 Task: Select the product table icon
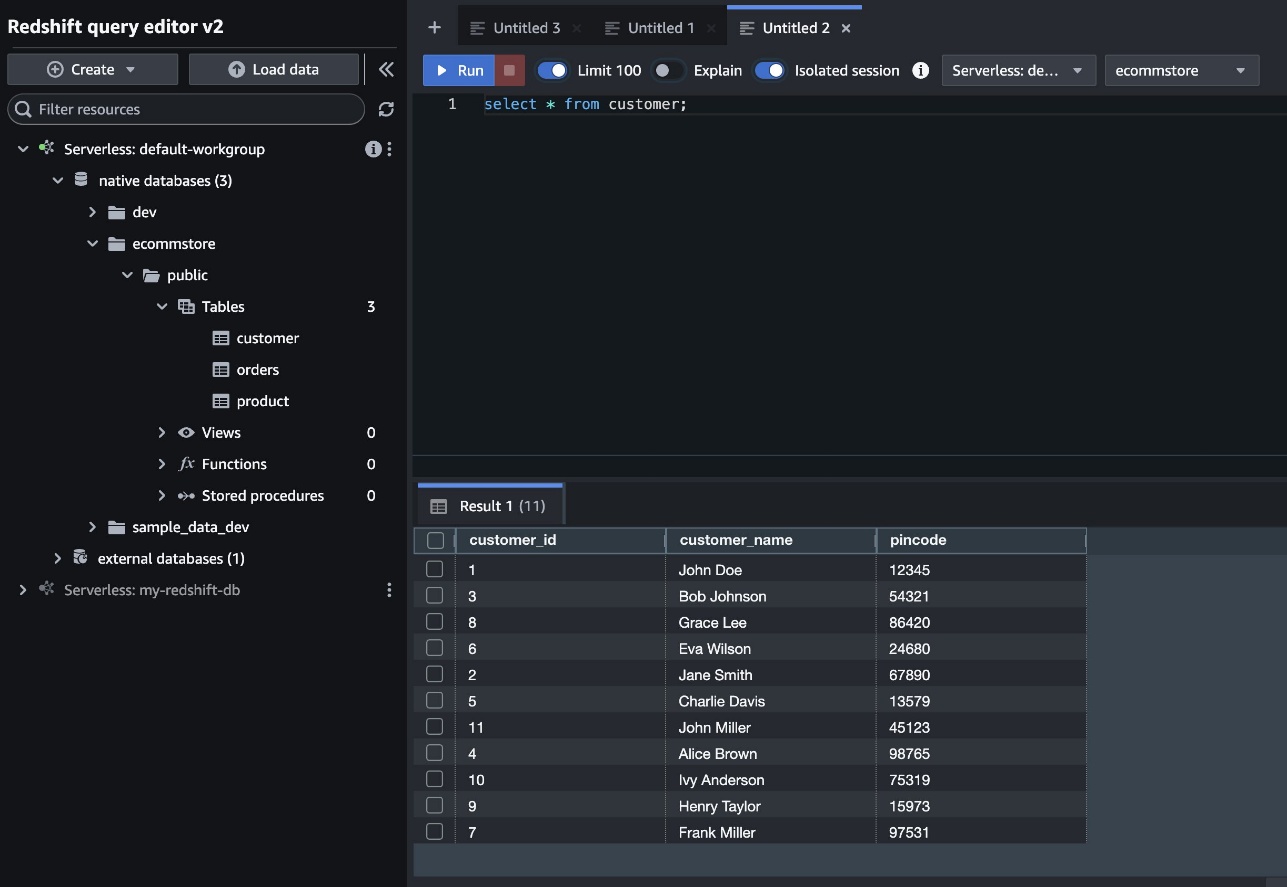221,401
